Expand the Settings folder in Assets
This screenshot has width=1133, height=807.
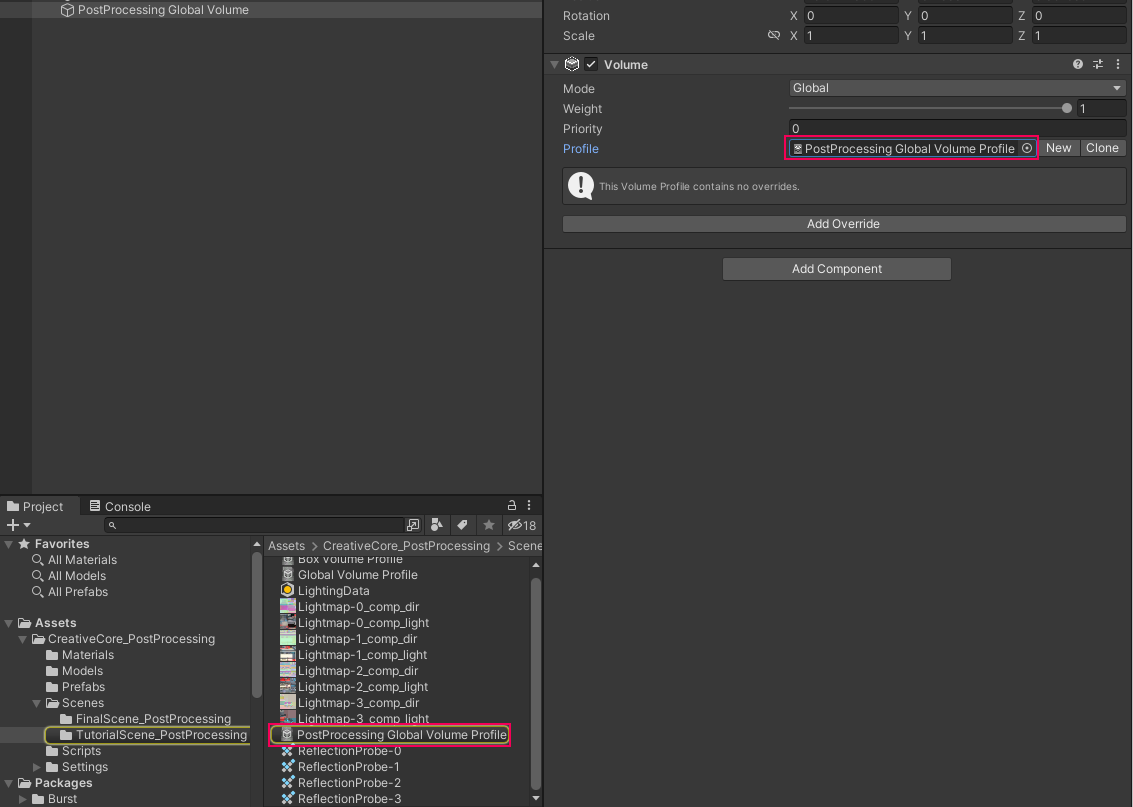[38, 767]
